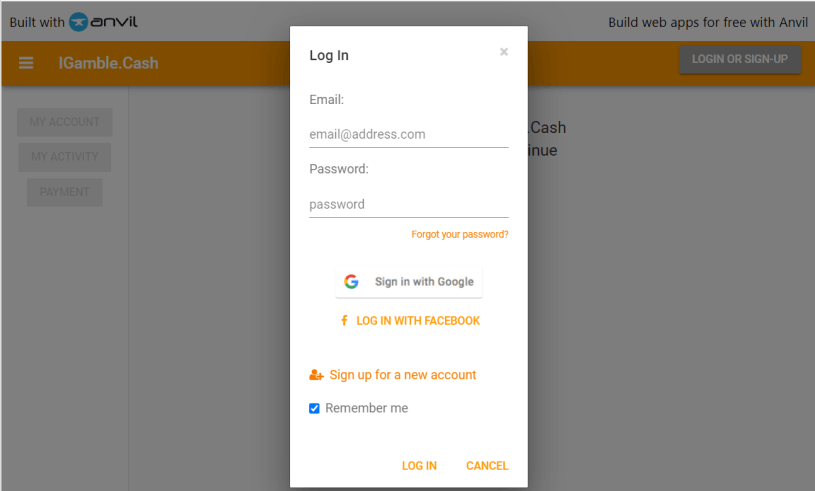Click the Remember me label
Viewport: 815px width, 491px height.
click(366, 408)
